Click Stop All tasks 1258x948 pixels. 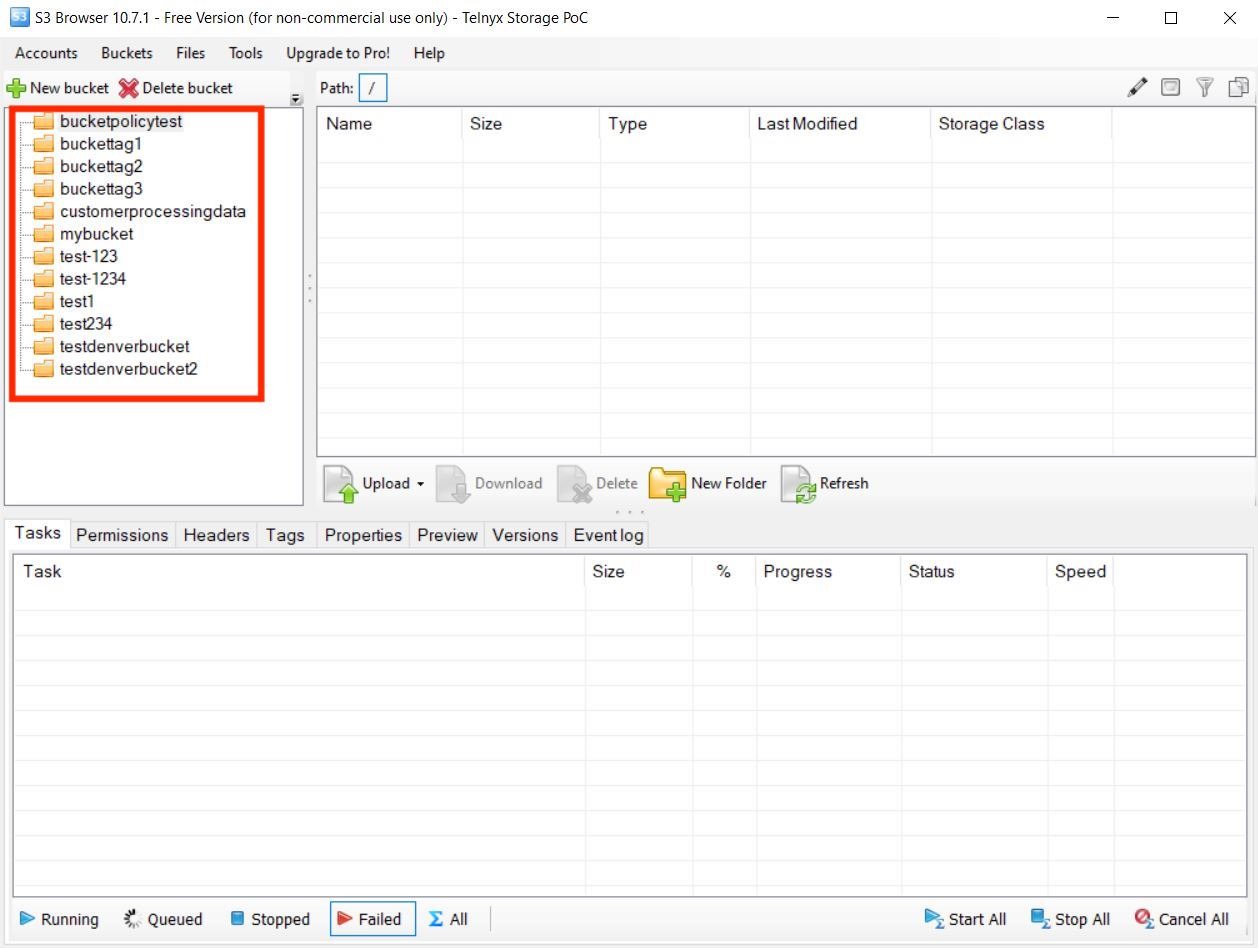(1070, 919)
